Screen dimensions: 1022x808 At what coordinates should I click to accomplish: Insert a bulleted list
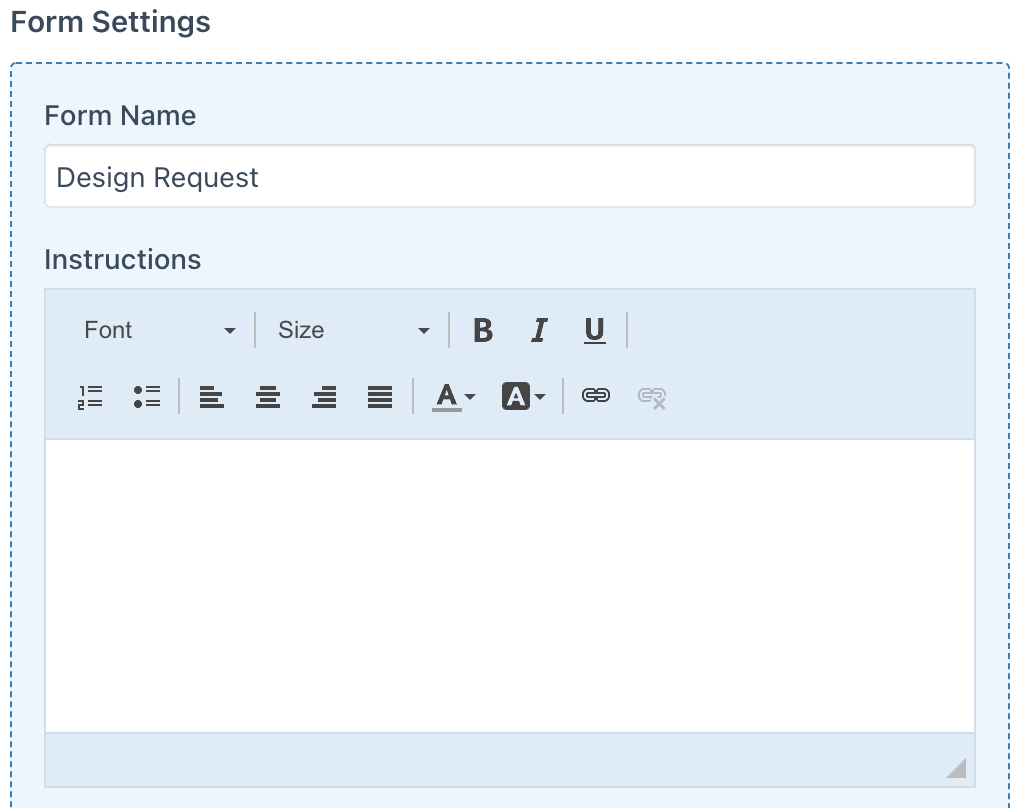tap(146, 397)
